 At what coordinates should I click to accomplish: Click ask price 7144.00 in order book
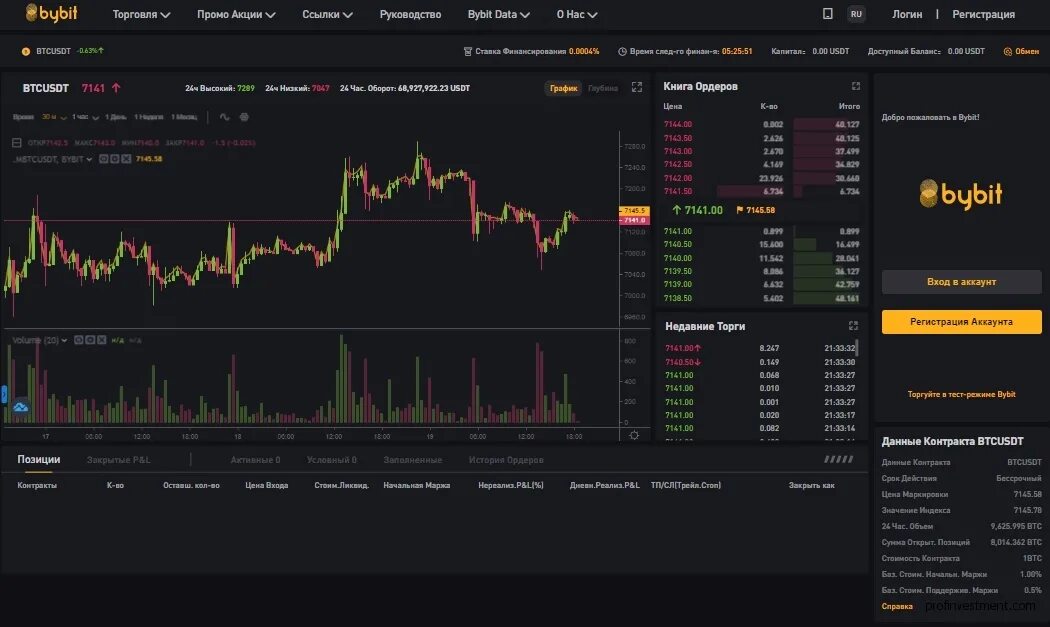tap(678, 125)
